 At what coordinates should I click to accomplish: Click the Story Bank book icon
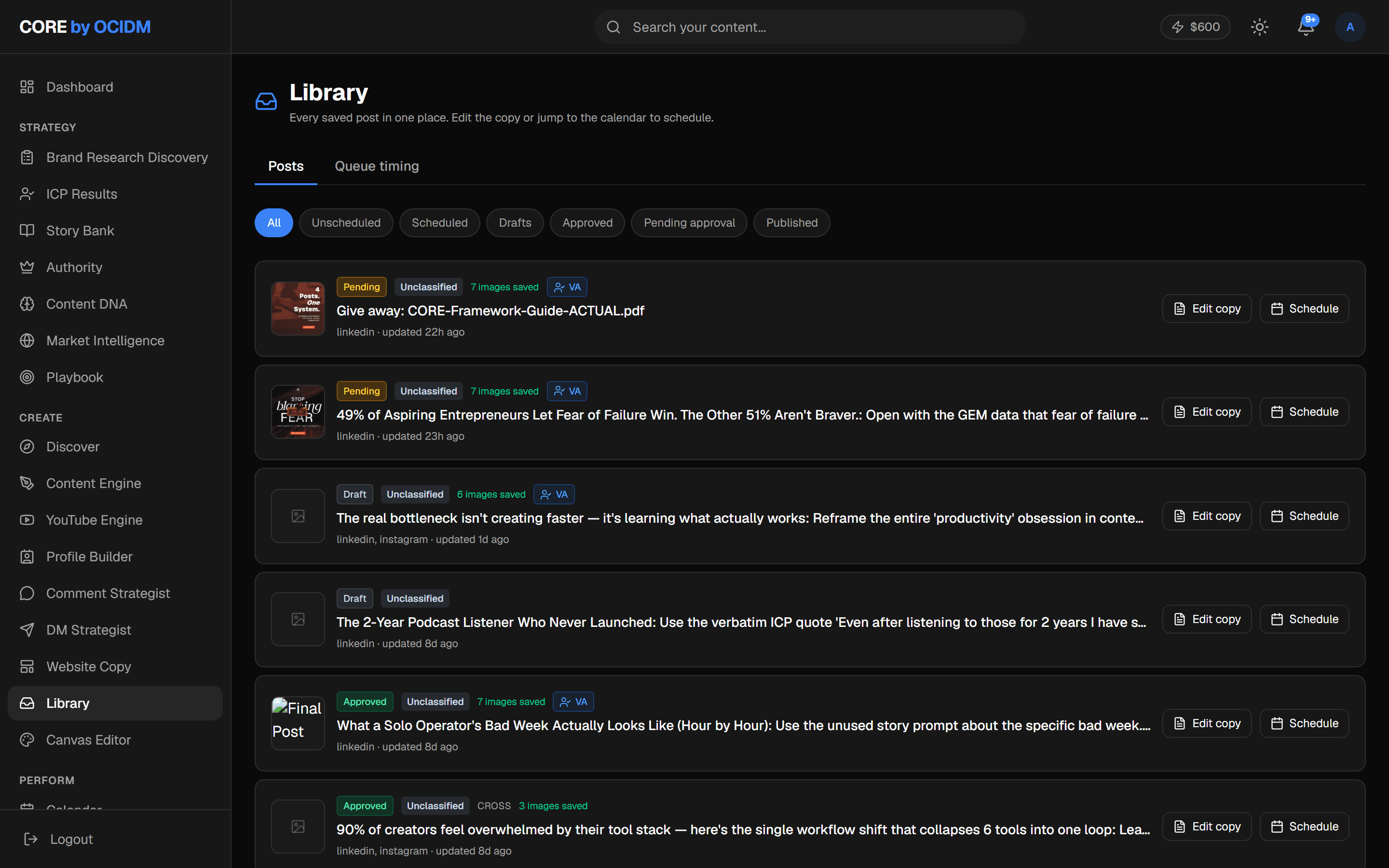(x=27, y=230)
